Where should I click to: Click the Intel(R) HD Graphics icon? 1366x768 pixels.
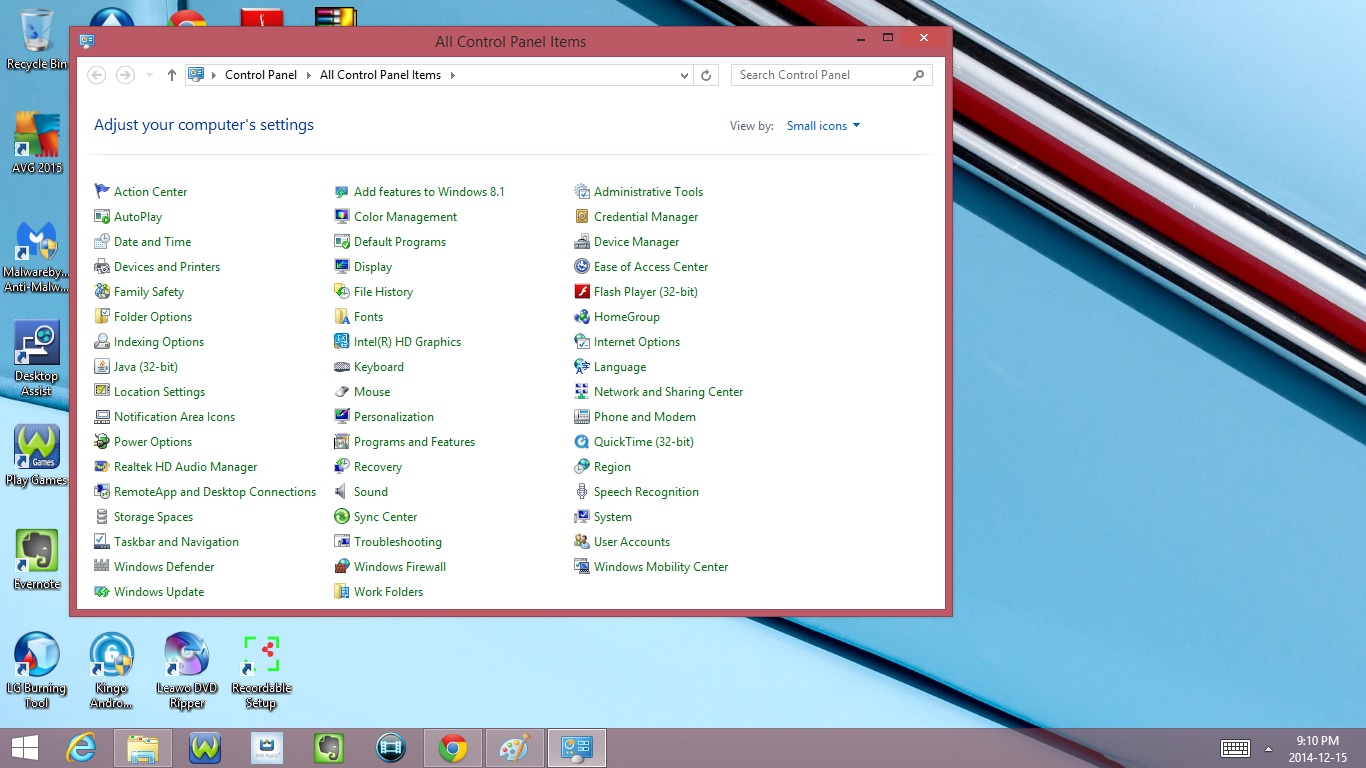pos(342,341)
